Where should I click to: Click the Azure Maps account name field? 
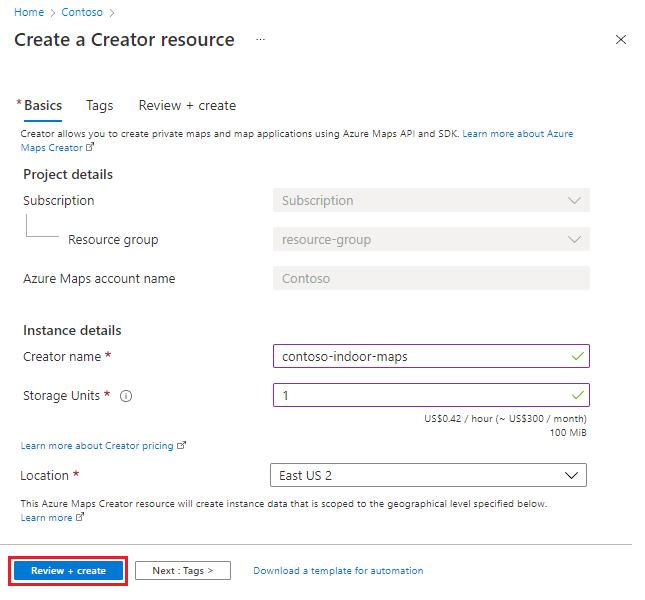click(431, 279)
